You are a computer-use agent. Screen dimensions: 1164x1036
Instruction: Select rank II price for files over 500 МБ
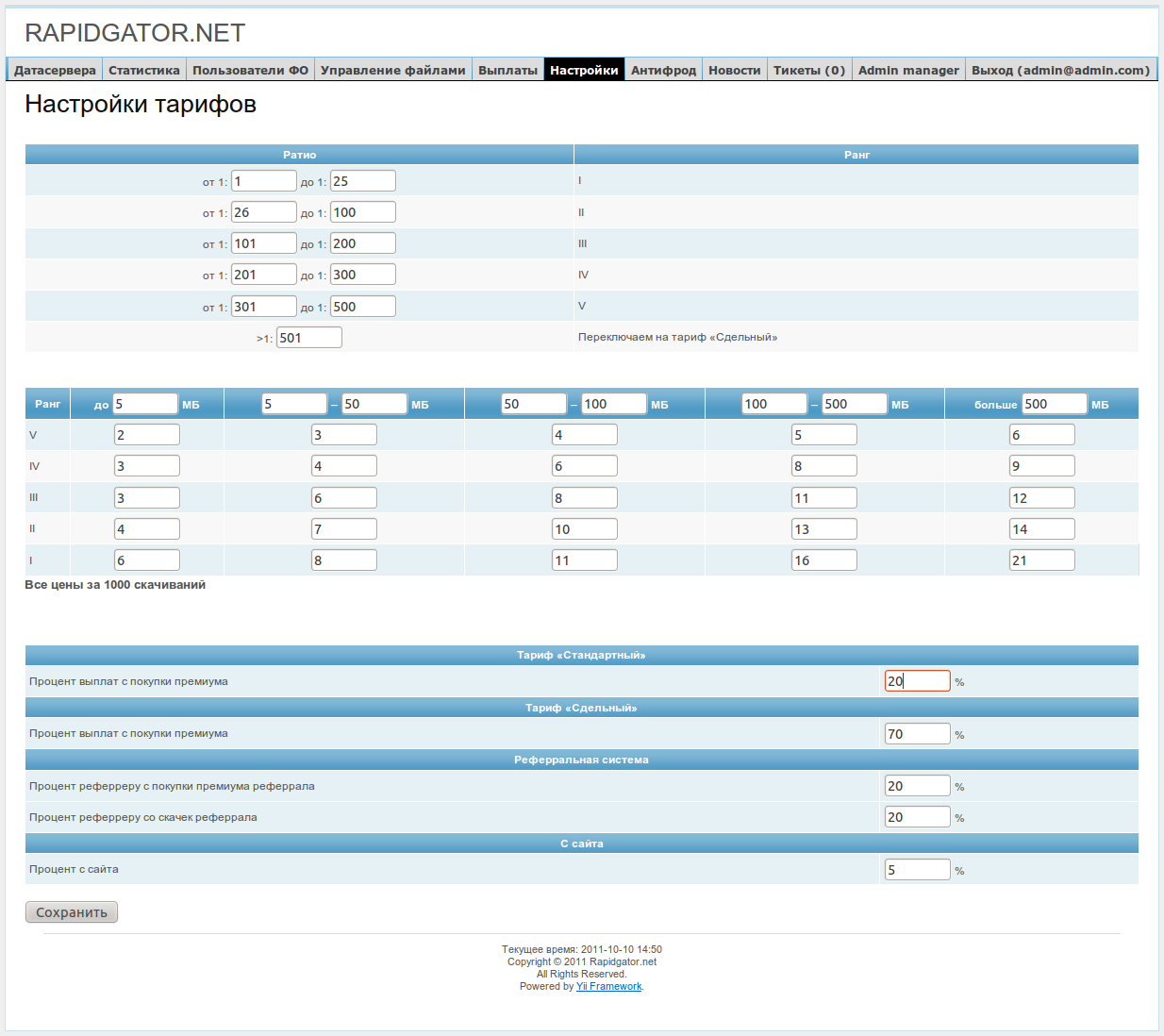1042,529
